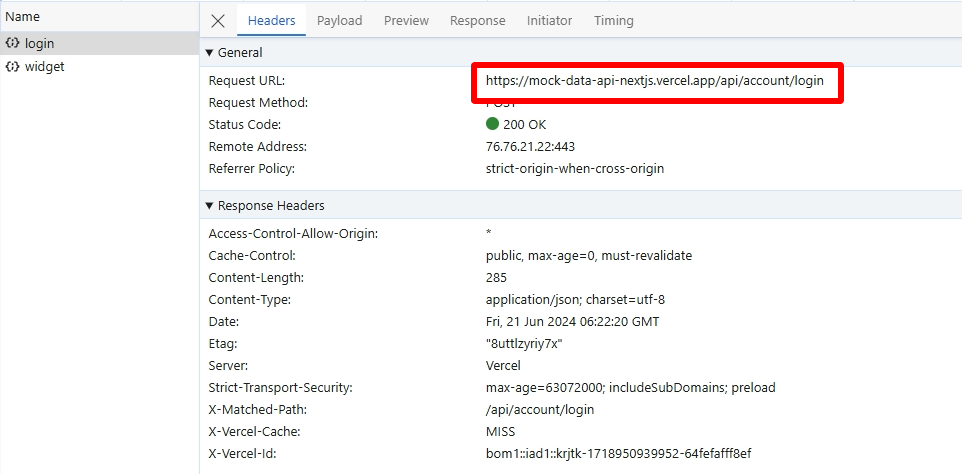Switch to the Response tab

coord(477,20)
